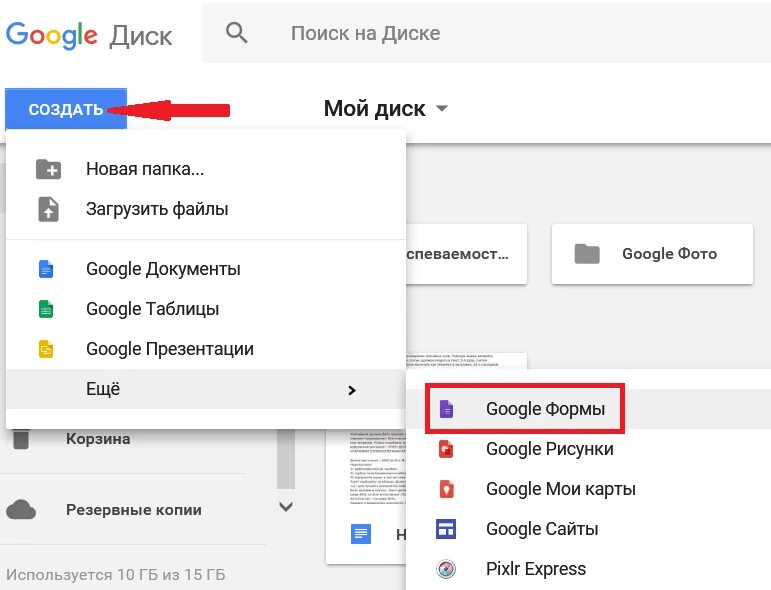Click the Google Sites icon
The width and height of the screenshot is (771, 590).
point(446,529)
